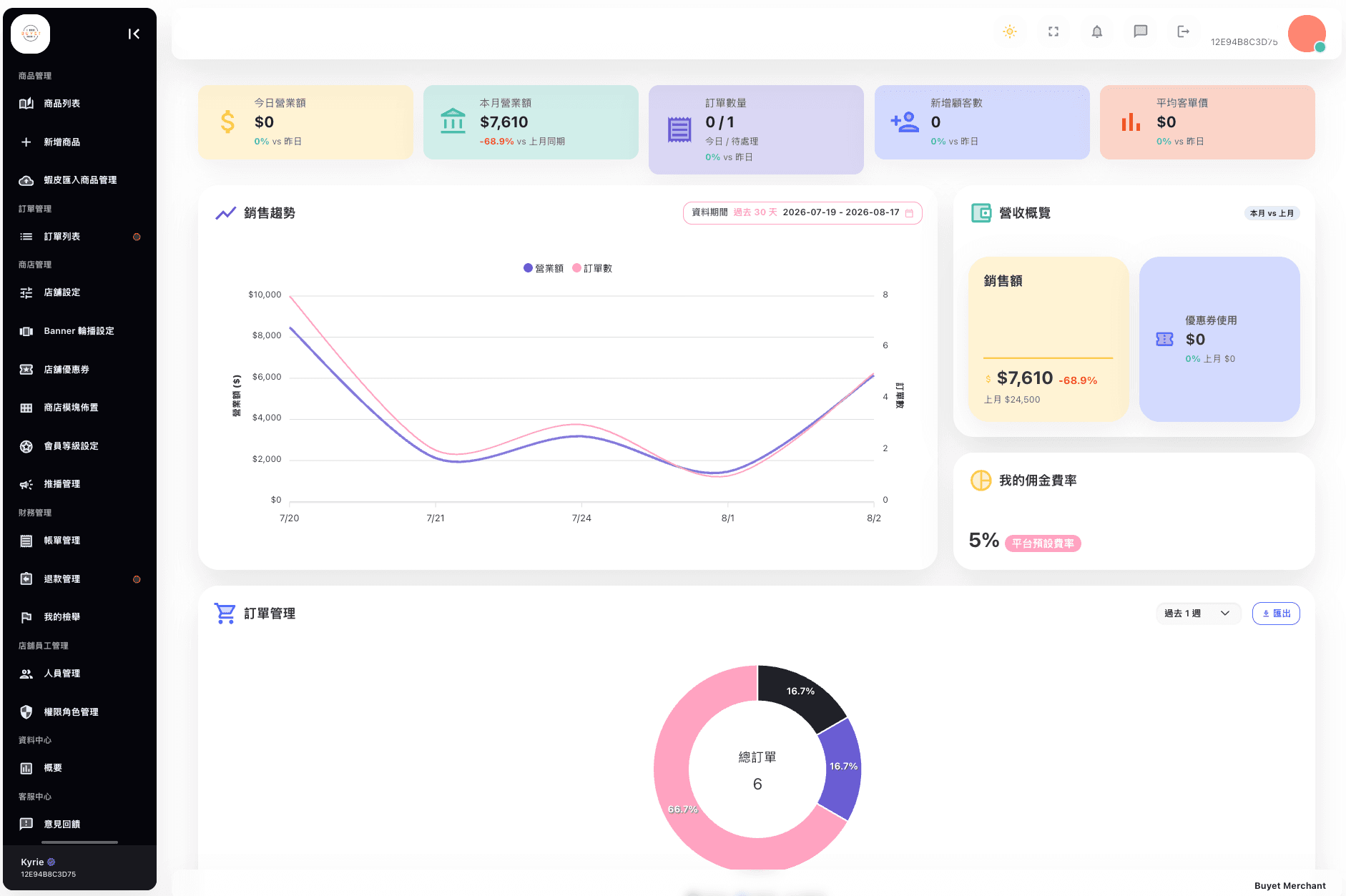This screenshot has height=896, width=1346.
Task: Click the 新增顧客數 card
Action: 982,122
